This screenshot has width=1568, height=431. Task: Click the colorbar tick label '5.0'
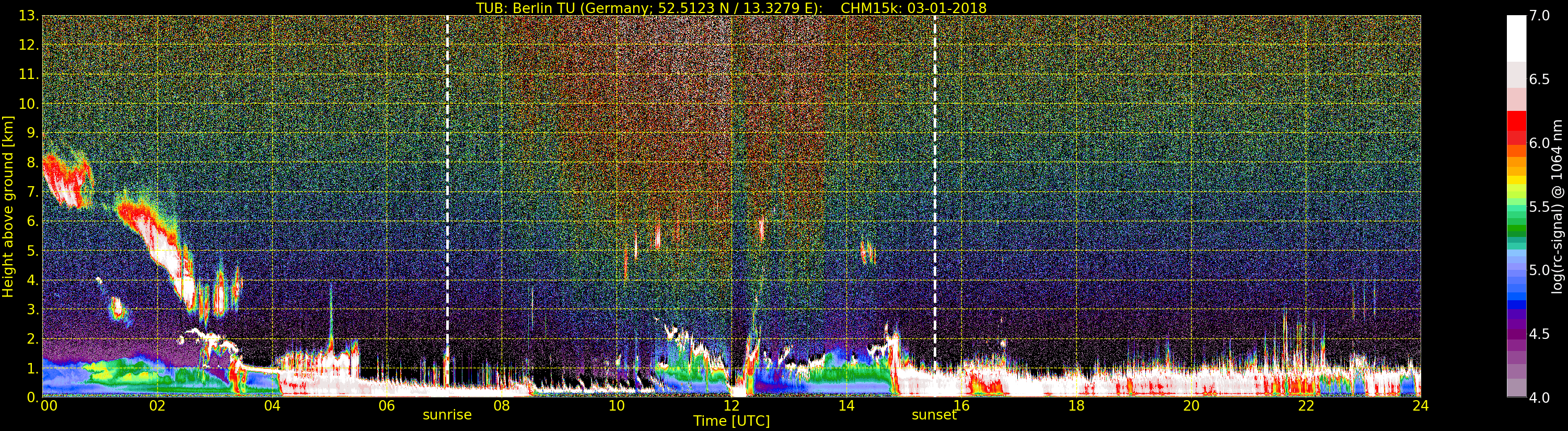(1540, 270)
